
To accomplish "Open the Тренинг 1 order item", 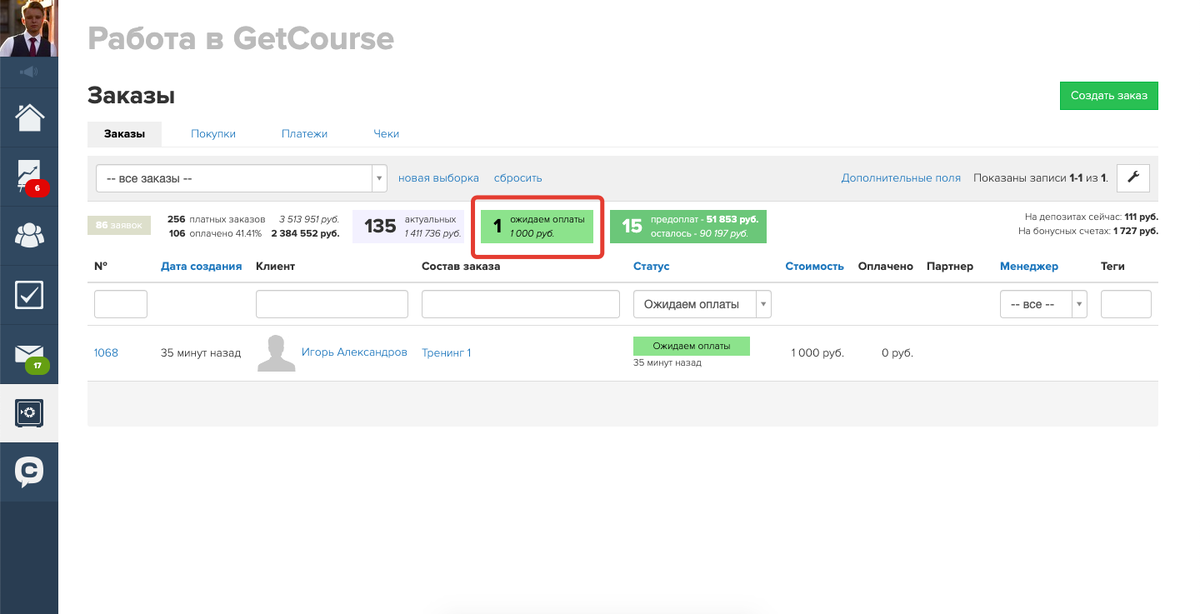I will click(446, 353).
